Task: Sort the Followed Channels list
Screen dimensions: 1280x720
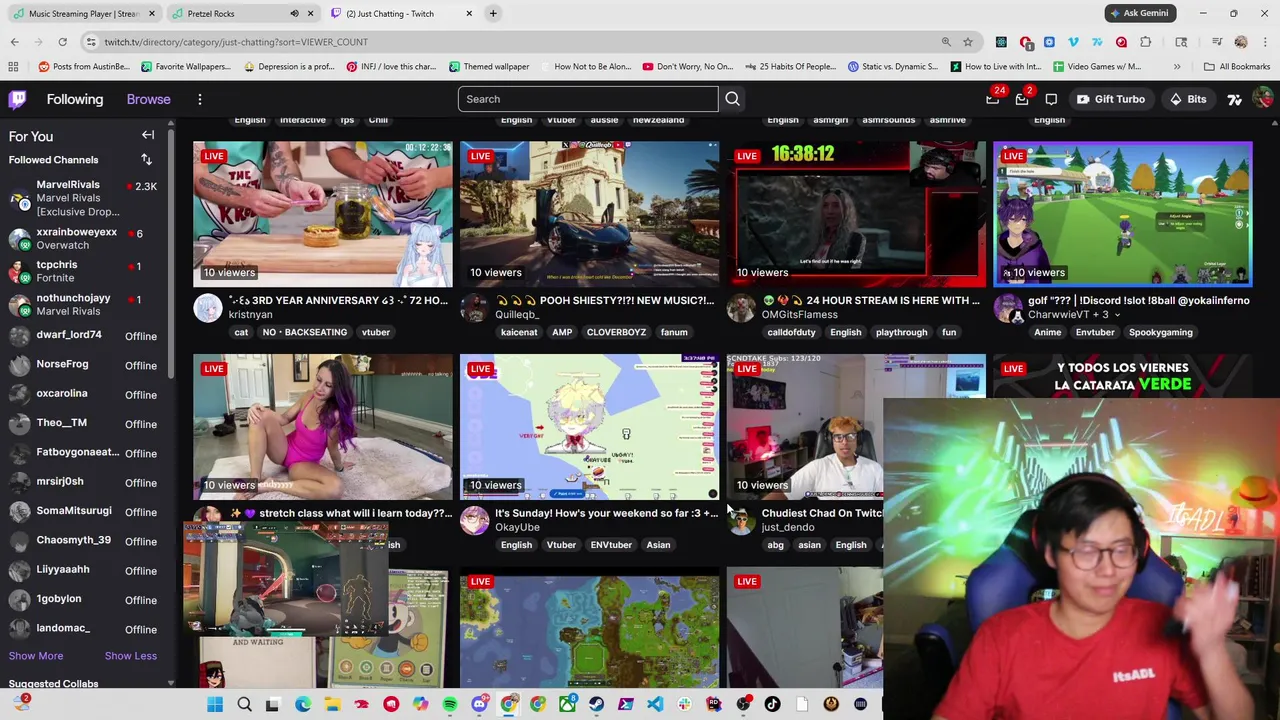Action: tap(146, 160)
